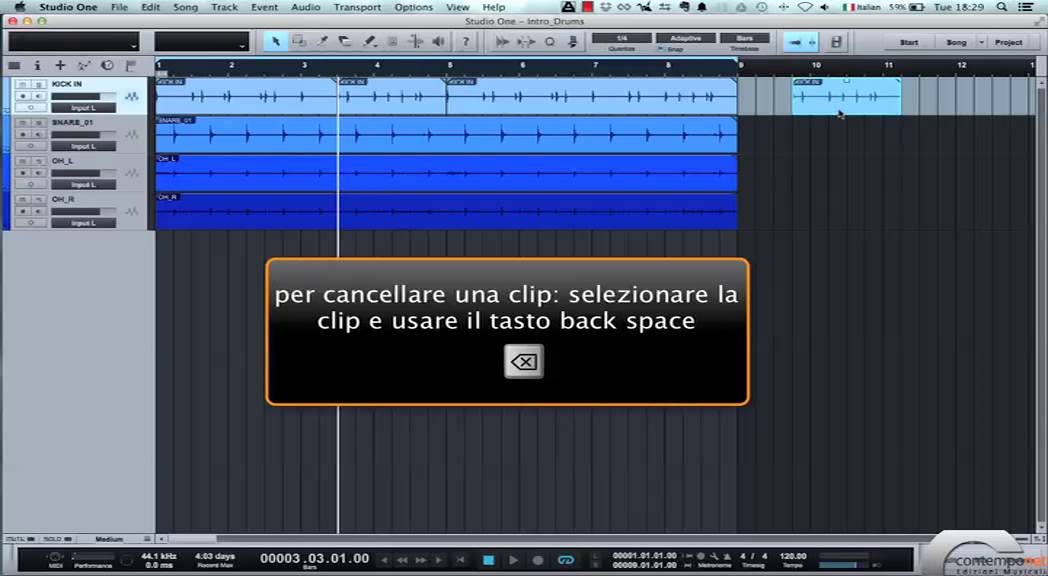The width and height of the screenshot is (1048, 576).
Task: Select the Eraser tool
Action: pos(345,41)
